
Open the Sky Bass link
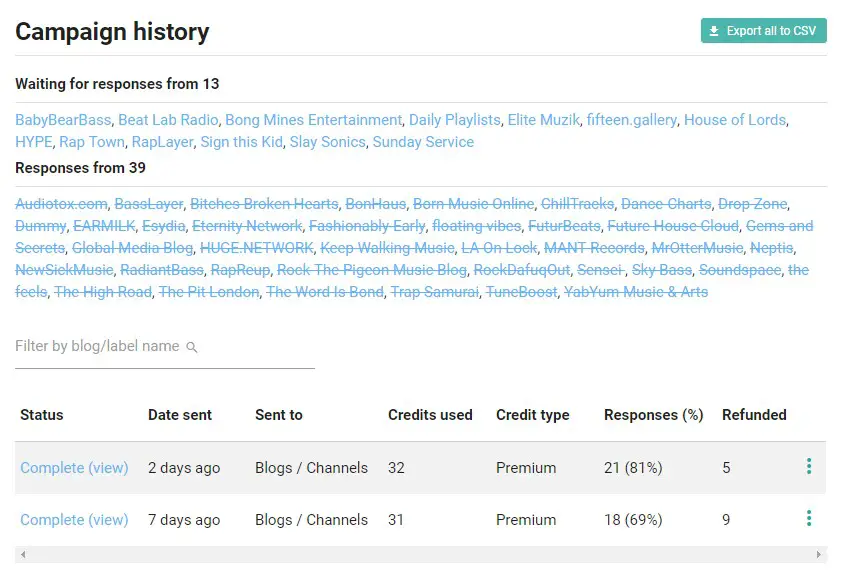(662, 270)
